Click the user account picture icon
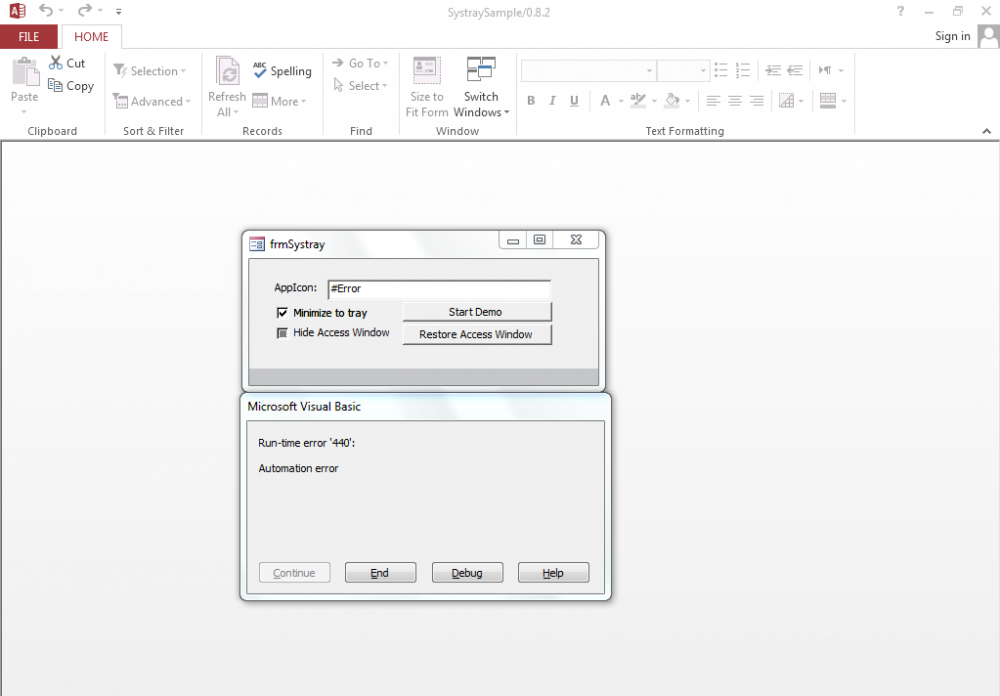The image size is (1000, 696). [989, 36]
